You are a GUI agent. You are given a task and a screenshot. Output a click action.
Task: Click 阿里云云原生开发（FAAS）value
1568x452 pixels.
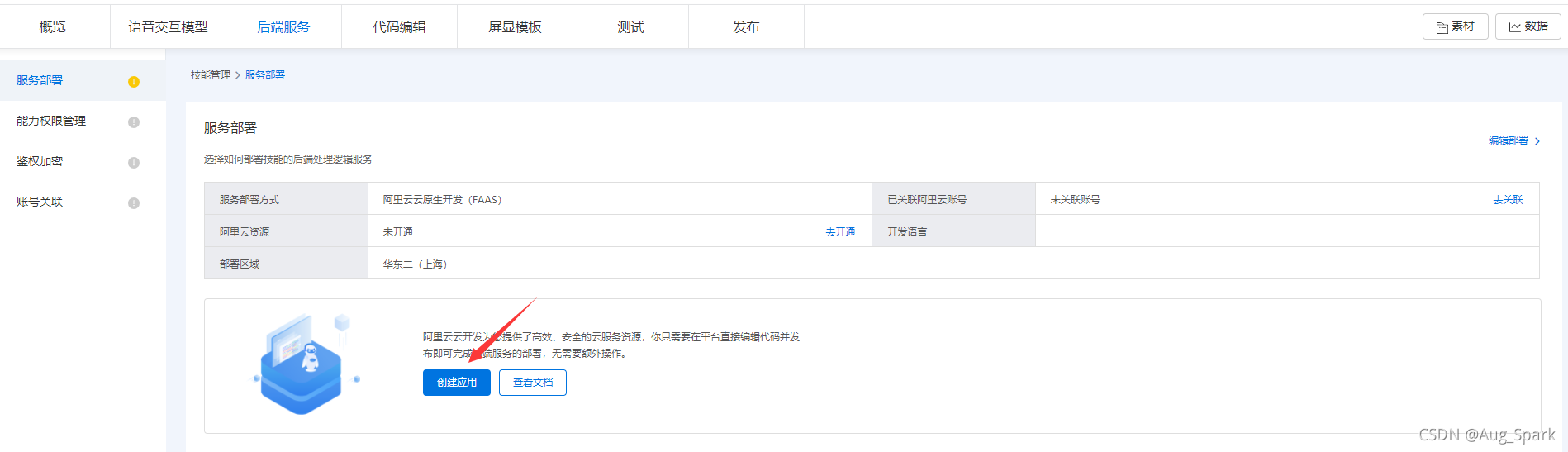pyautogui.click(x=443, y=200)
